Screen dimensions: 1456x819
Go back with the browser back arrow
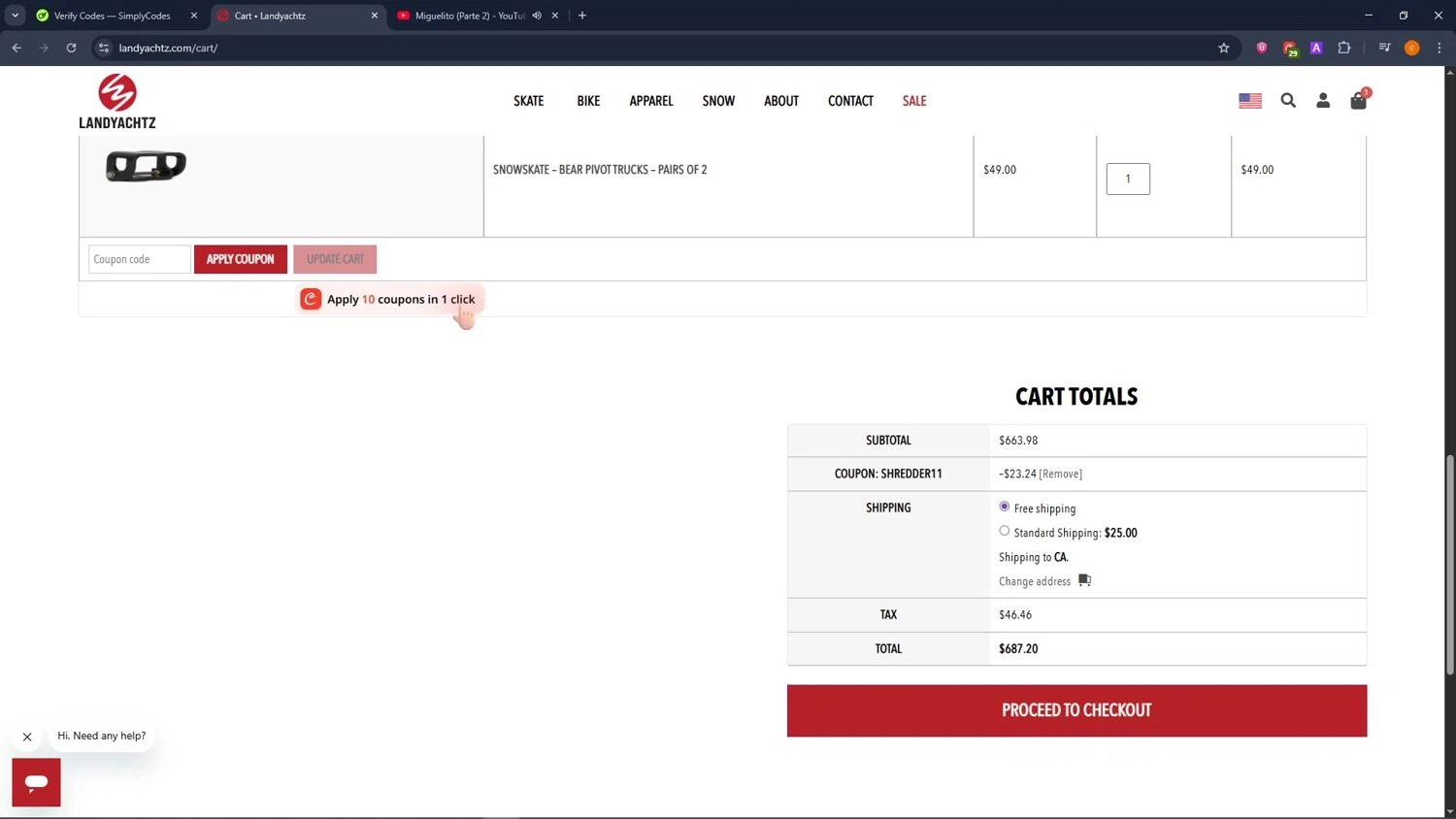17,48
